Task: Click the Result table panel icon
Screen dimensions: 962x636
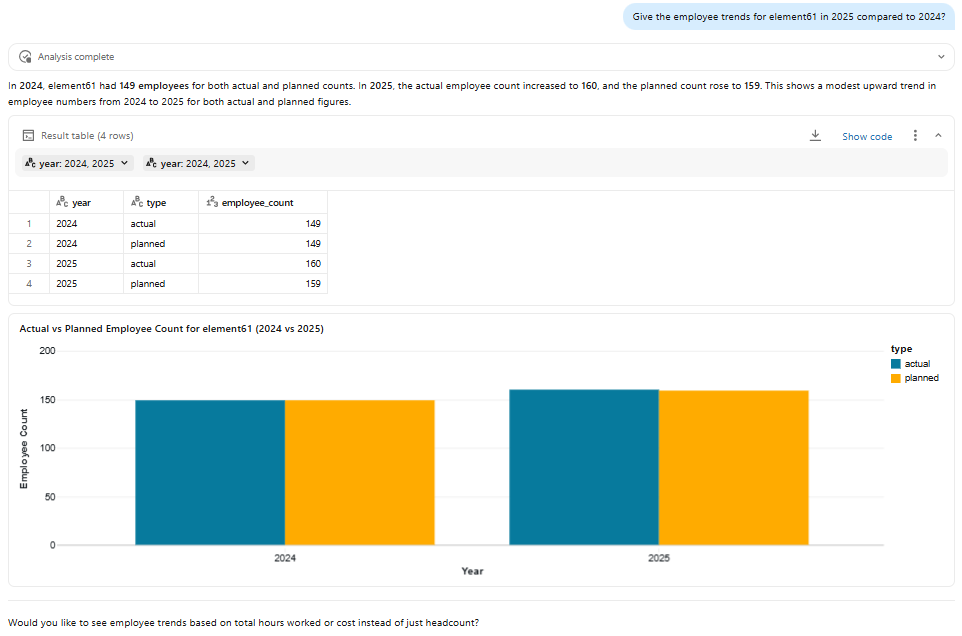Action: pyautogui.click(x=26, y=135)
